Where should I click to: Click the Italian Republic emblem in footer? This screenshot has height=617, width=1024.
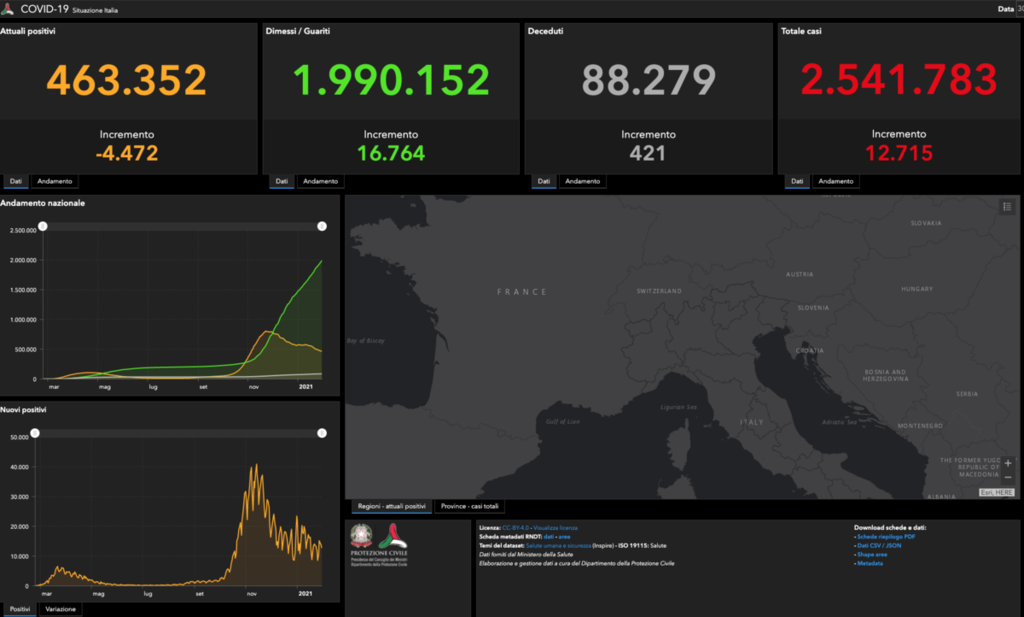pos(361,539)
